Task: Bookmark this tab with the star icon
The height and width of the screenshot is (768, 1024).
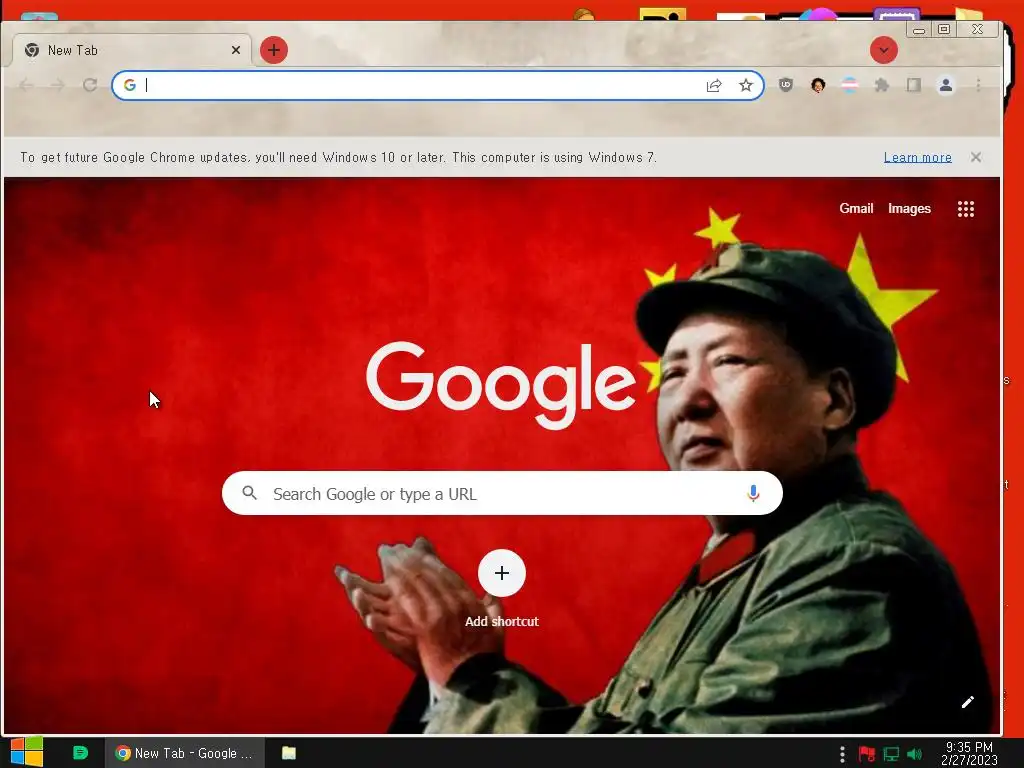Action: pyautogui.click(x=746, y=85)
